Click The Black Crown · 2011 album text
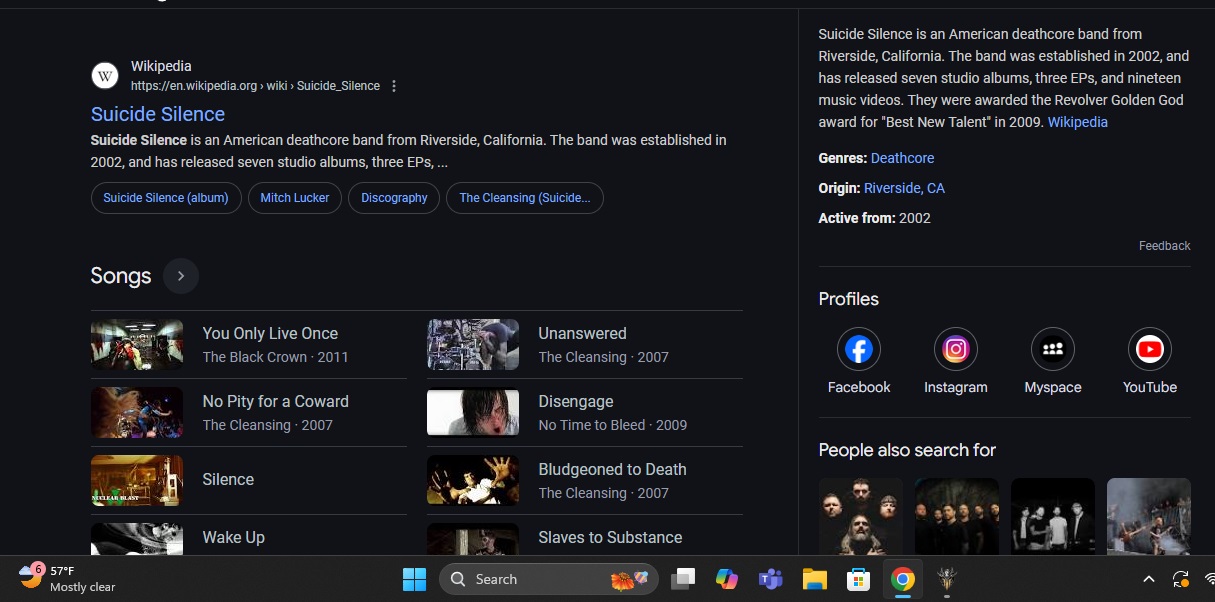This screenshot has width=1215, height=602. coord(276,357)
